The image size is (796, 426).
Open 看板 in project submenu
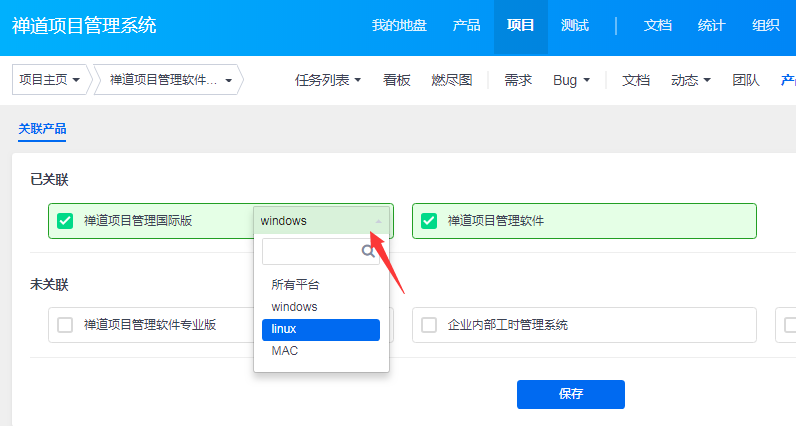tap(396, 80)
